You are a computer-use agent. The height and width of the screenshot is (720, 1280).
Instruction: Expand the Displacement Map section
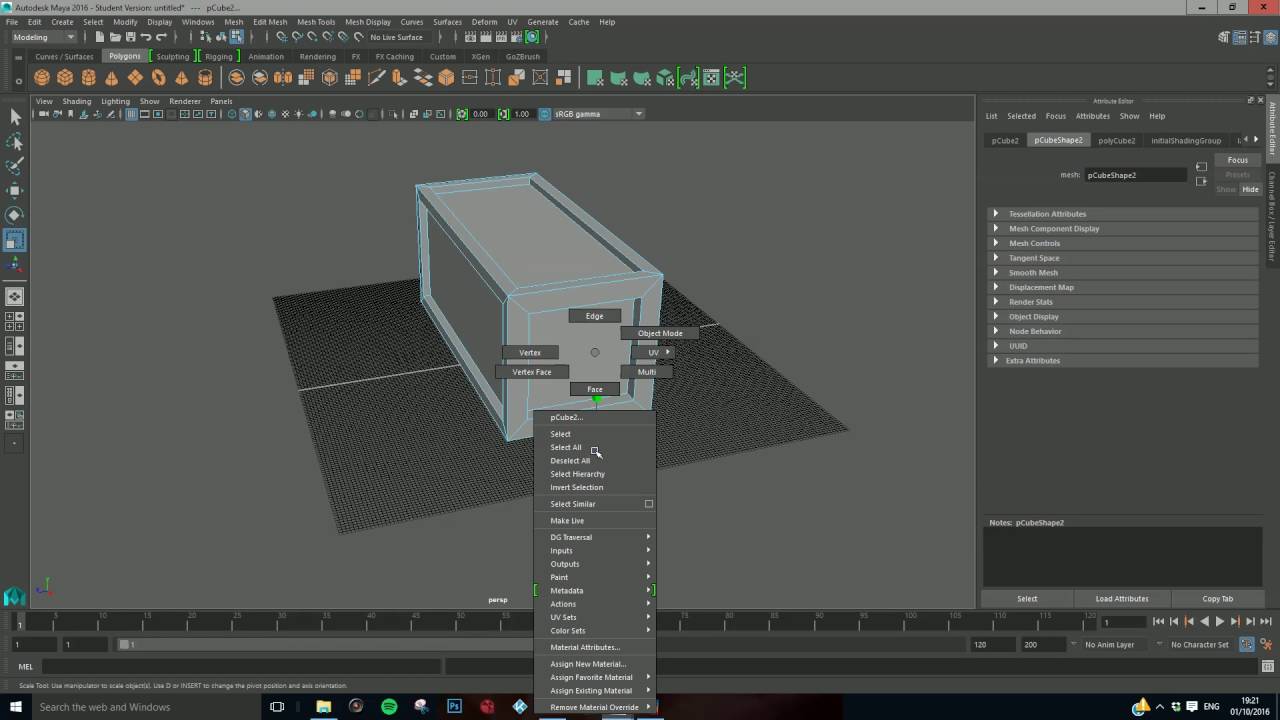click(x=1122, y=287)
